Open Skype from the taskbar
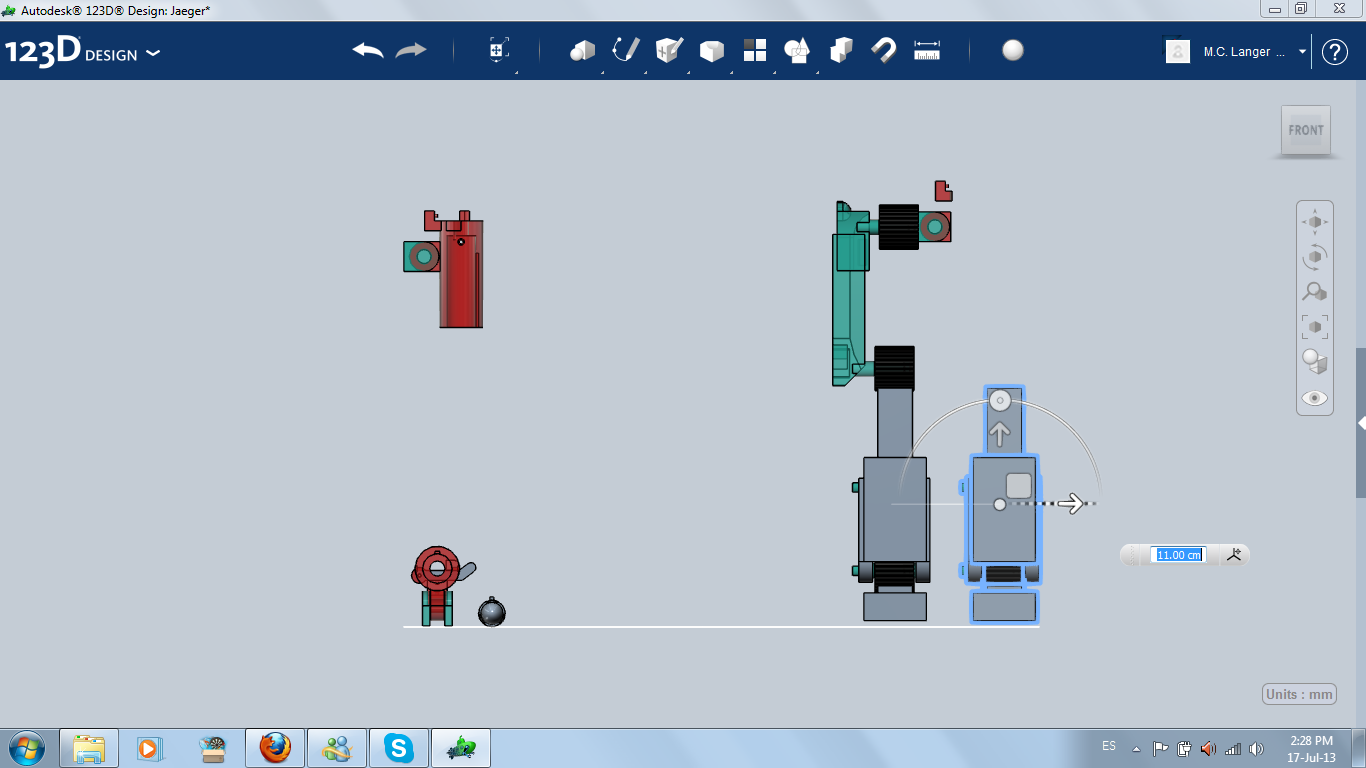Screen dimensions: 1366x768 pyautogui.click(x=398, y=748)
